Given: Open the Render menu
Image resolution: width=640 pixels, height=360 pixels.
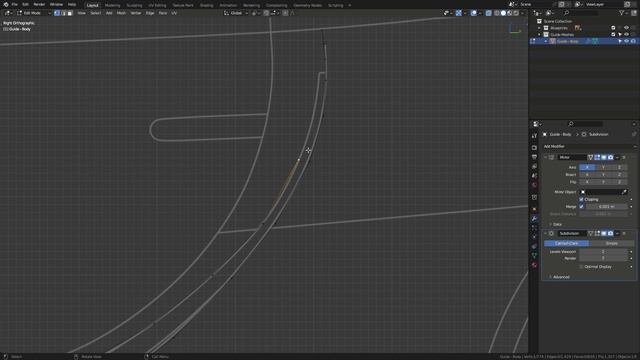Looking at the screenshot, I should click(x=39, y=4).
